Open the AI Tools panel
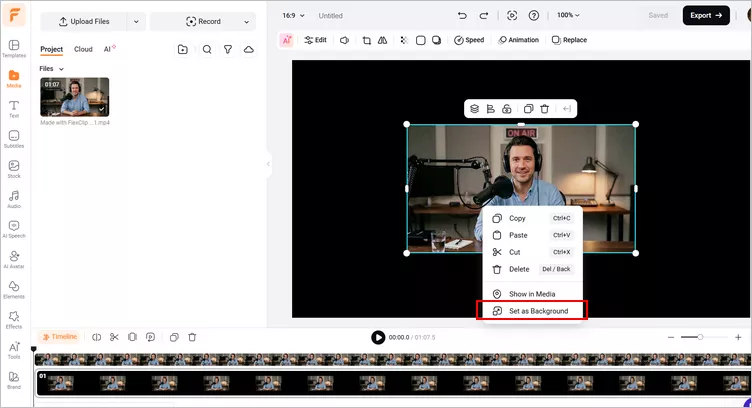The image size is (752, 408). pyautogui.click(x=14, y=350)
